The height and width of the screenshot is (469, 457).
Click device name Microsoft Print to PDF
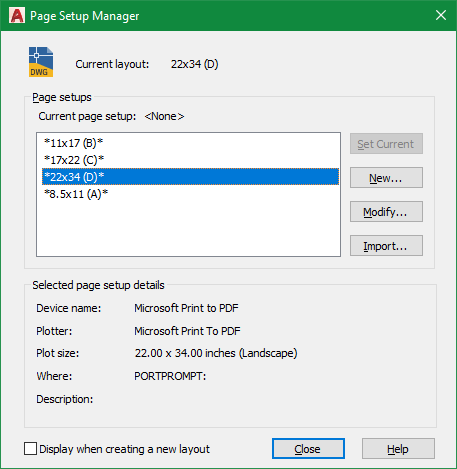[186, 308]
